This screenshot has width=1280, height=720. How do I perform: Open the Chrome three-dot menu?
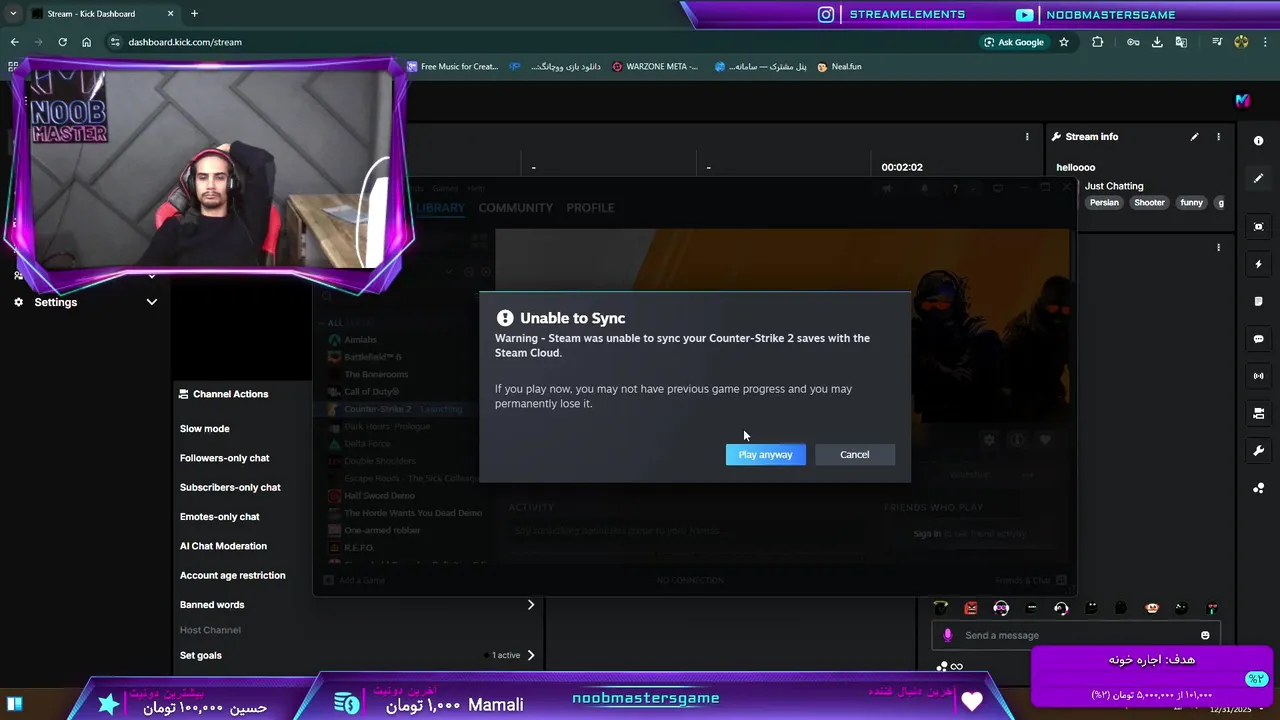(x=1265, y=42)
